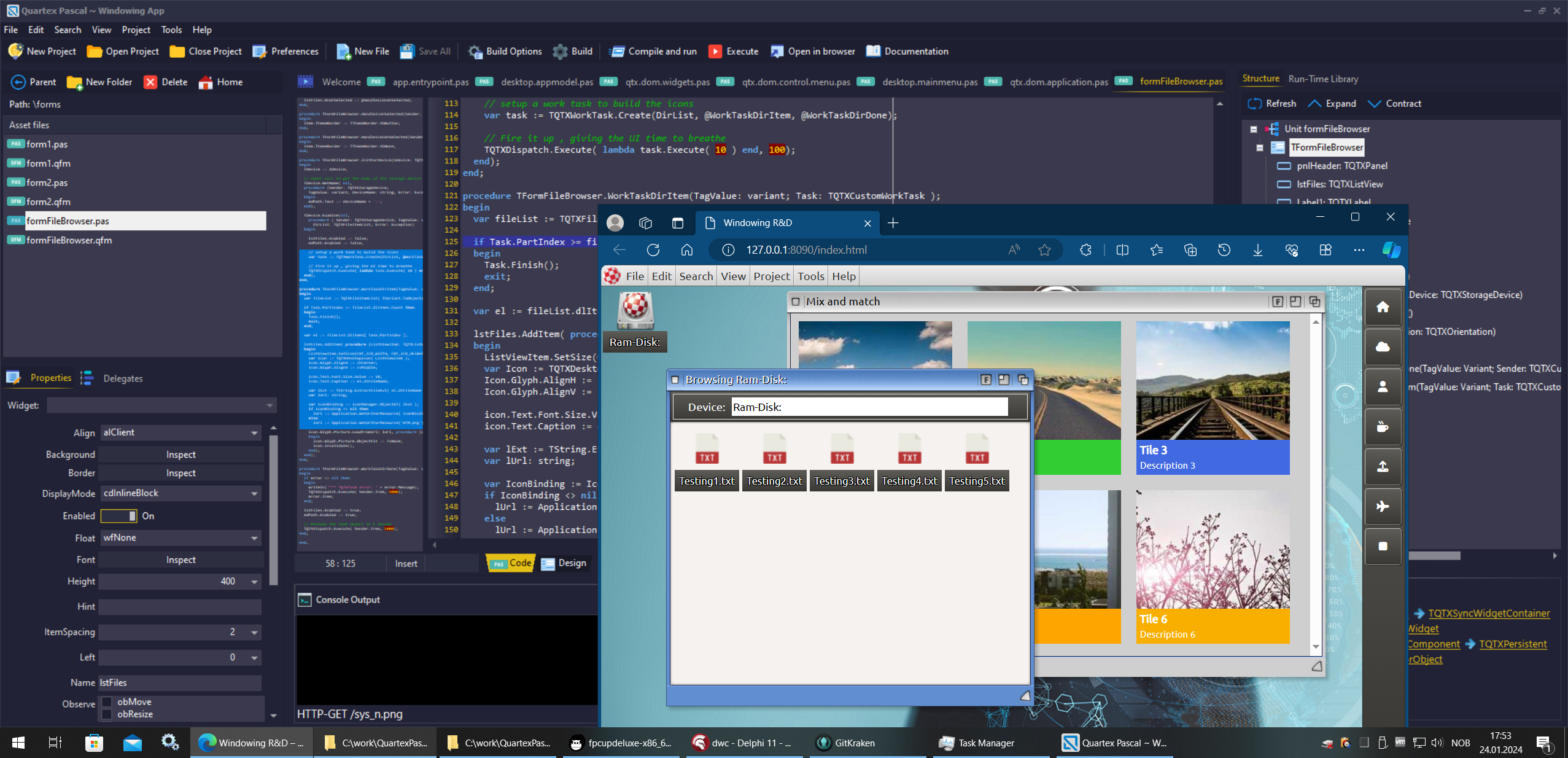
Task: Click the cloud icon in the right sidebar
Action: 1383,347
